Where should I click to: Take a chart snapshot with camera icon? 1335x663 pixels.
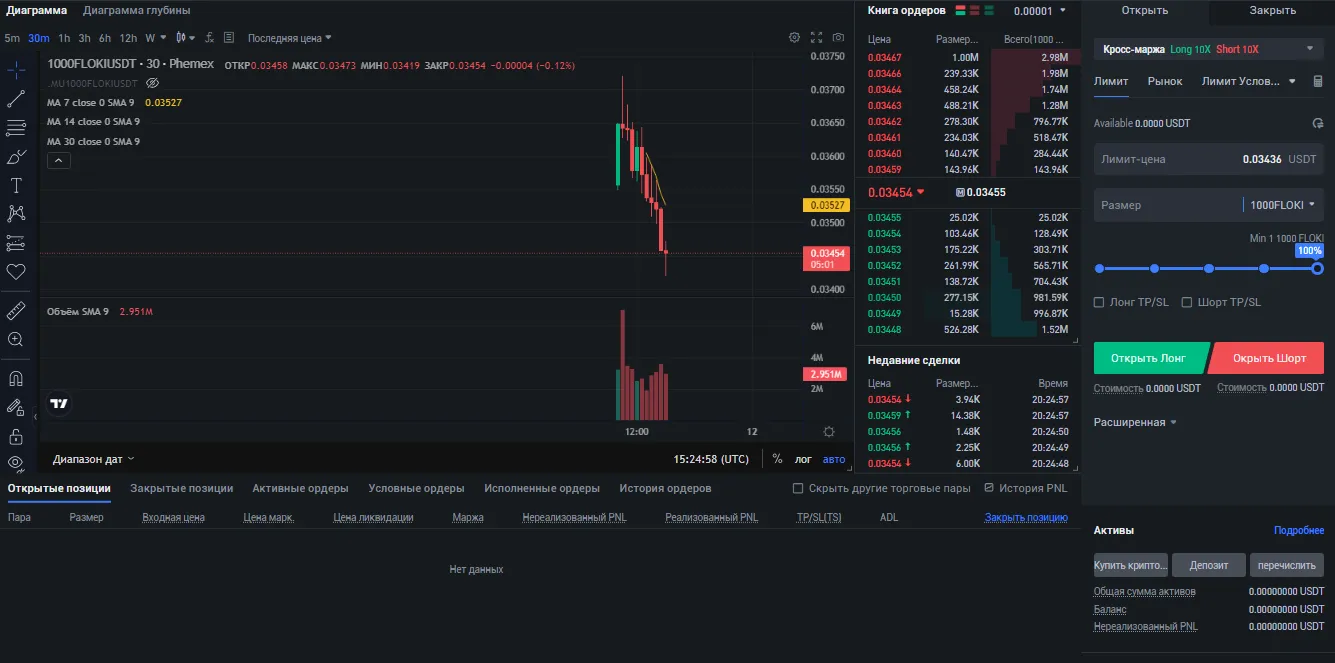point(838,38)
